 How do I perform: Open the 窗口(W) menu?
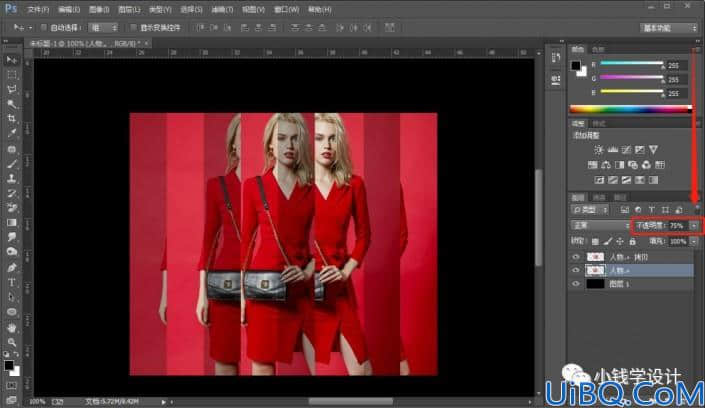[286, 9]
